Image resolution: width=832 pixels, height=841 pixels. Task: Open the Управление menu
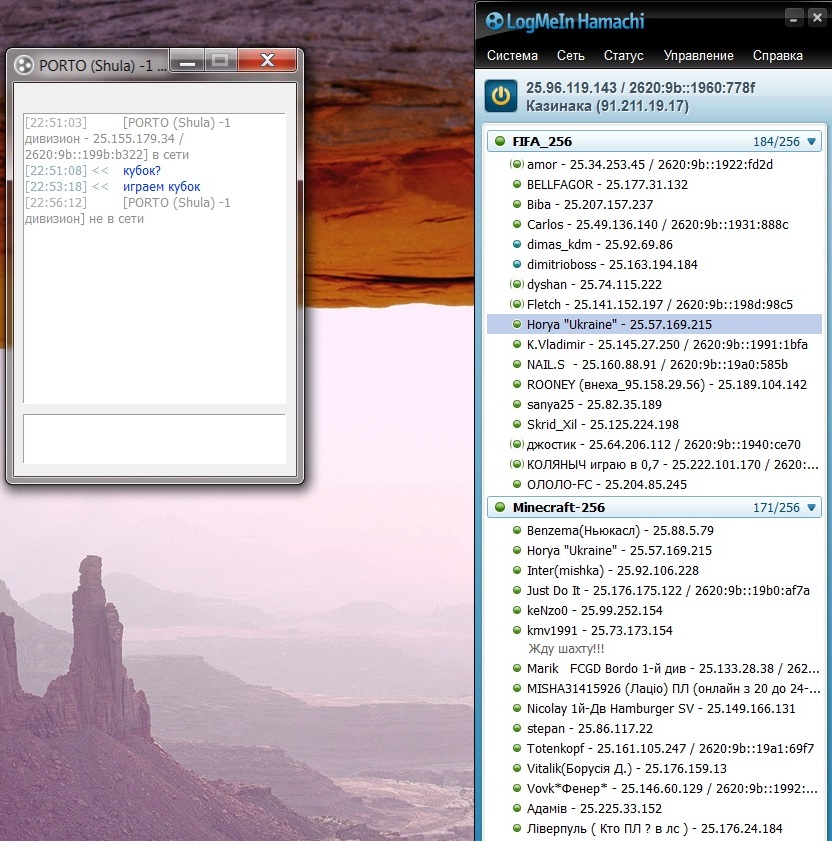[x=698, y=55]
